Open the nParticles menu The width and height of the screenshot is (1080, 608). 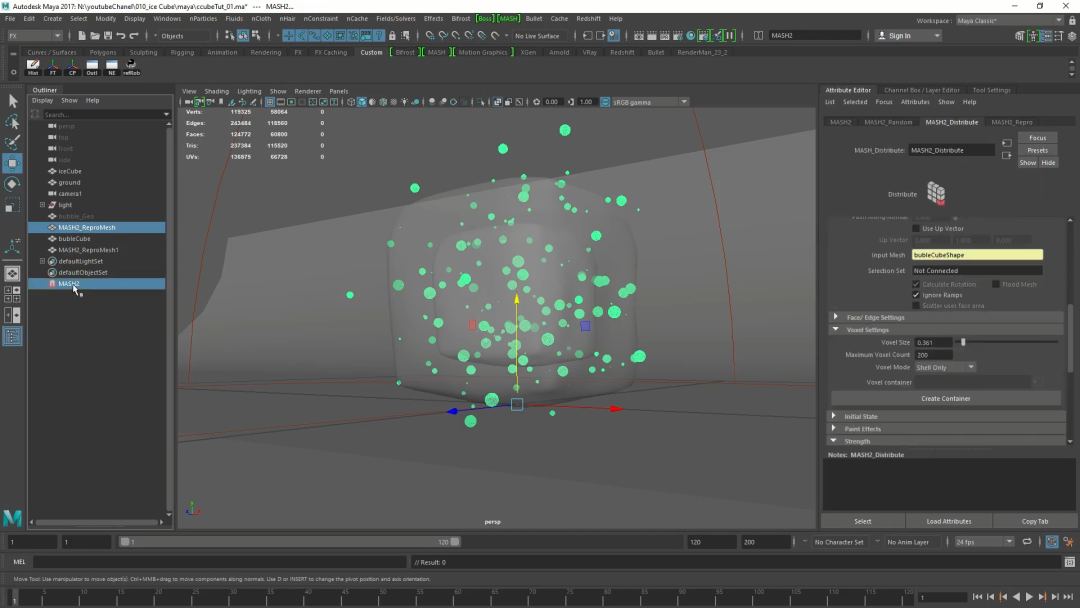[x=202, y=19]
